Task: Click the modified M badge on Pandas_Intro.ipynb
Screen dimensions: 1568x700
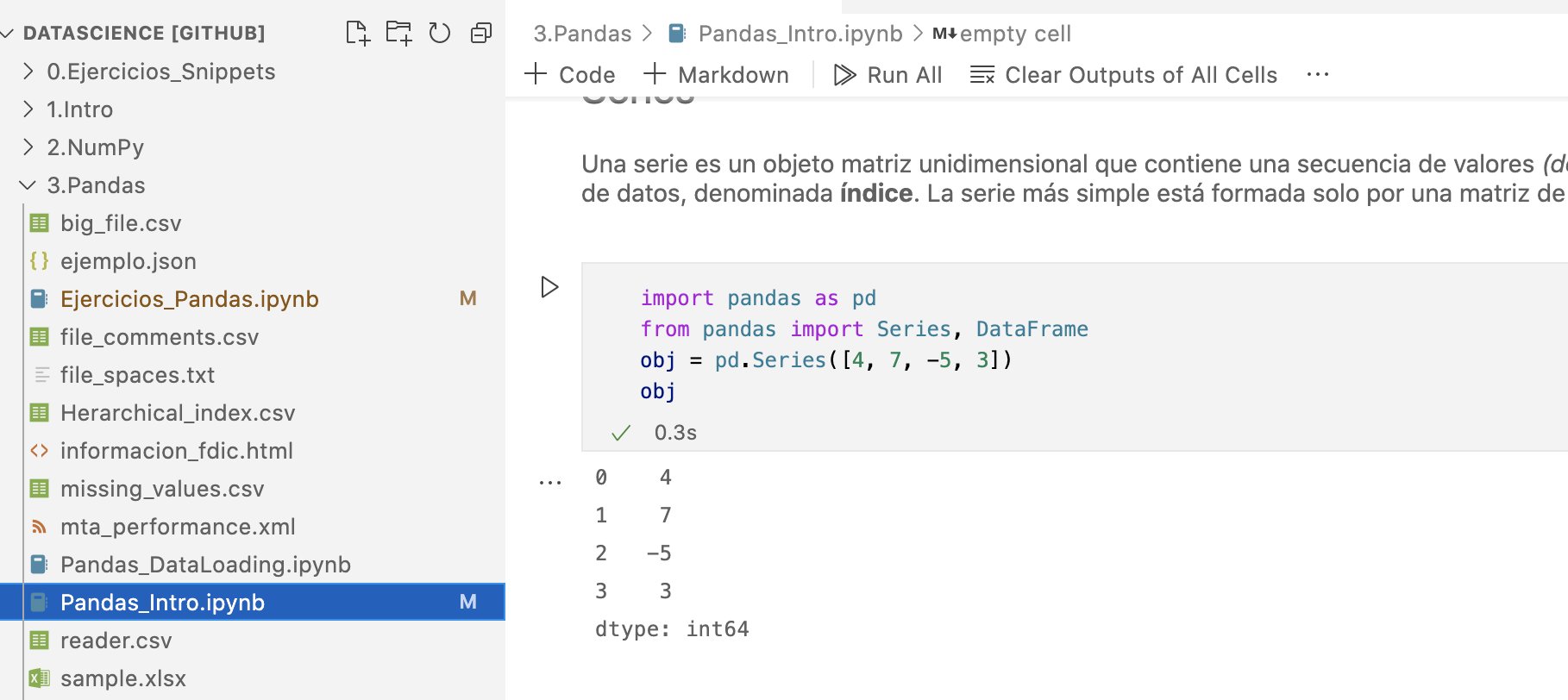Action: 468,602
